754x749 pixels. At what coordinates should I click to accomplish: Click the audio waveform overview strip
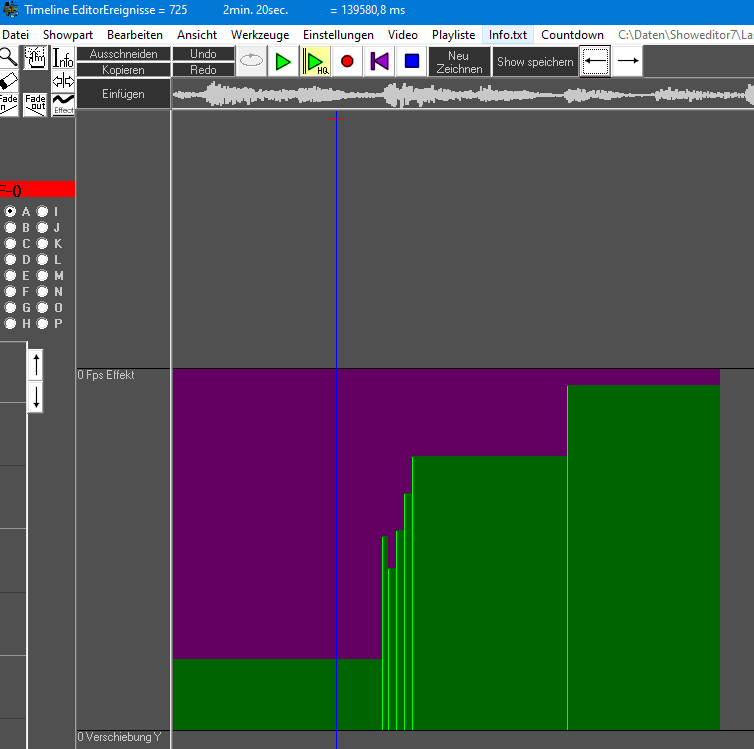(x=462, y=95)
